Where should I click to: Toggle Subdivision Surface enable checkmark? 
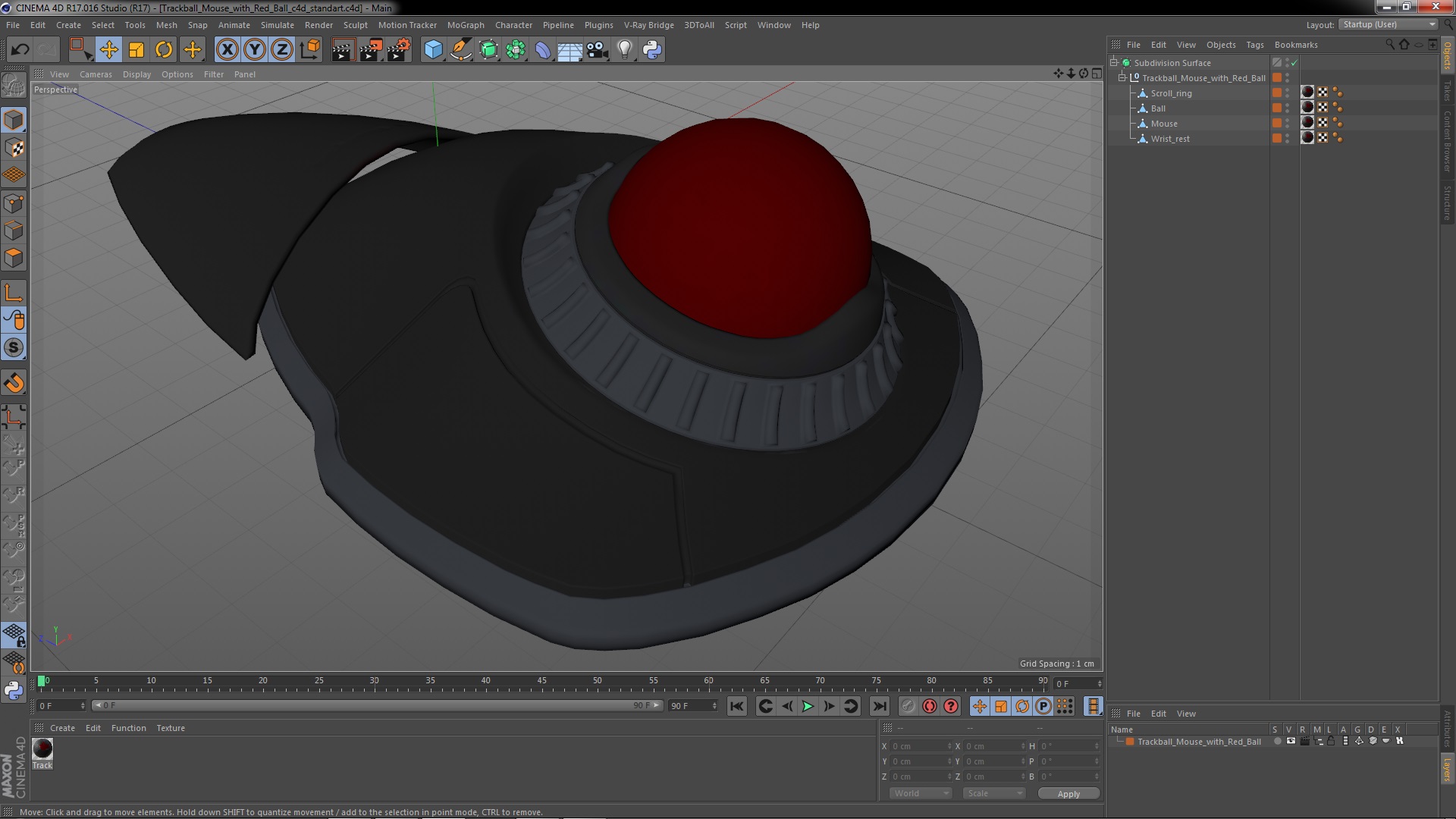(x=1294, y=62)
